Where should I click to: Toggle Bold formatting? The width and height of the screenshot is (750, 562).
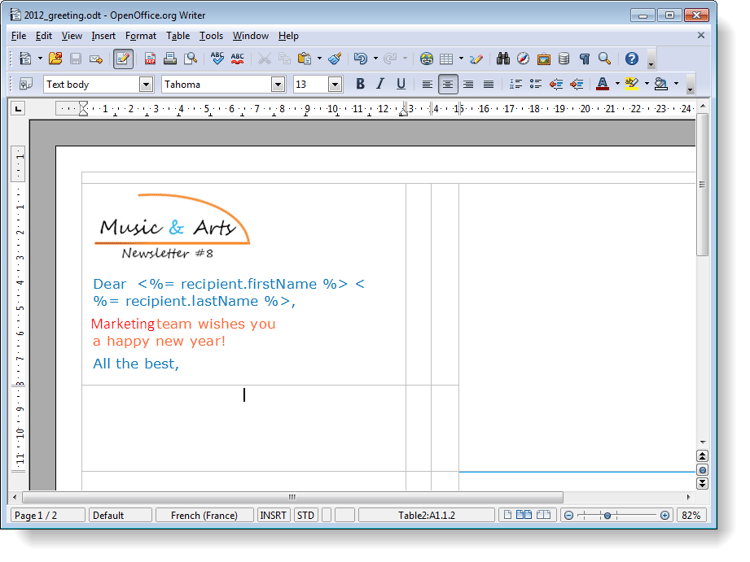pyautogui.click(x=360, y=85)
